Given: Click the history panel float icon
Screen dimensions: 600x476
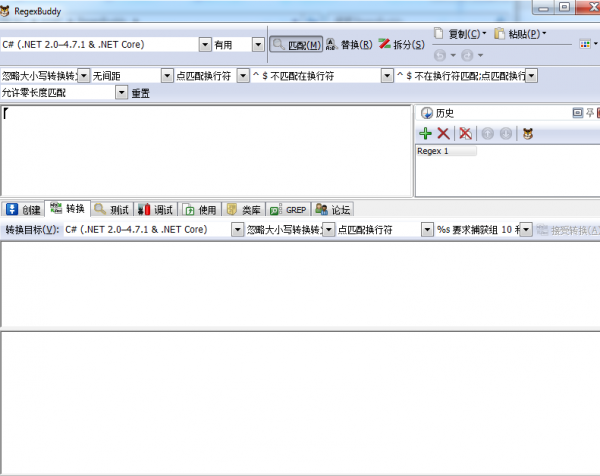Looking at the screenshot, I should pos(577,112).
